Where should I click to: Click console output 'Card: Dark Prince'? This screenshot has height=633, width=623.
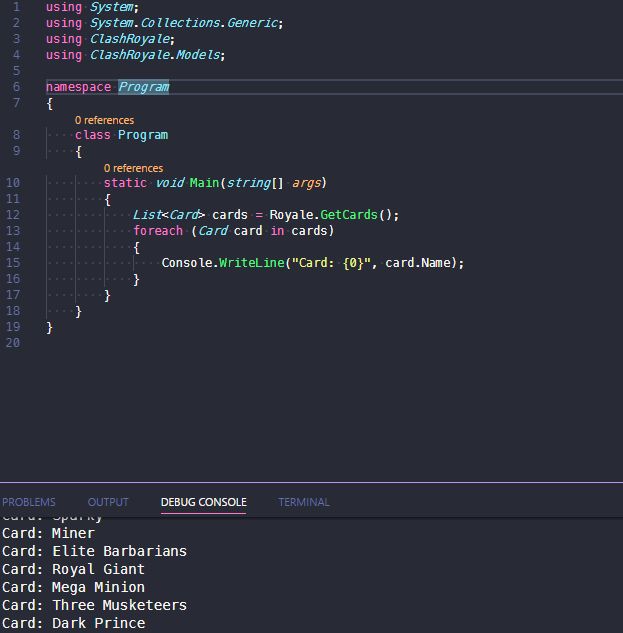click(x=73, y=623)
